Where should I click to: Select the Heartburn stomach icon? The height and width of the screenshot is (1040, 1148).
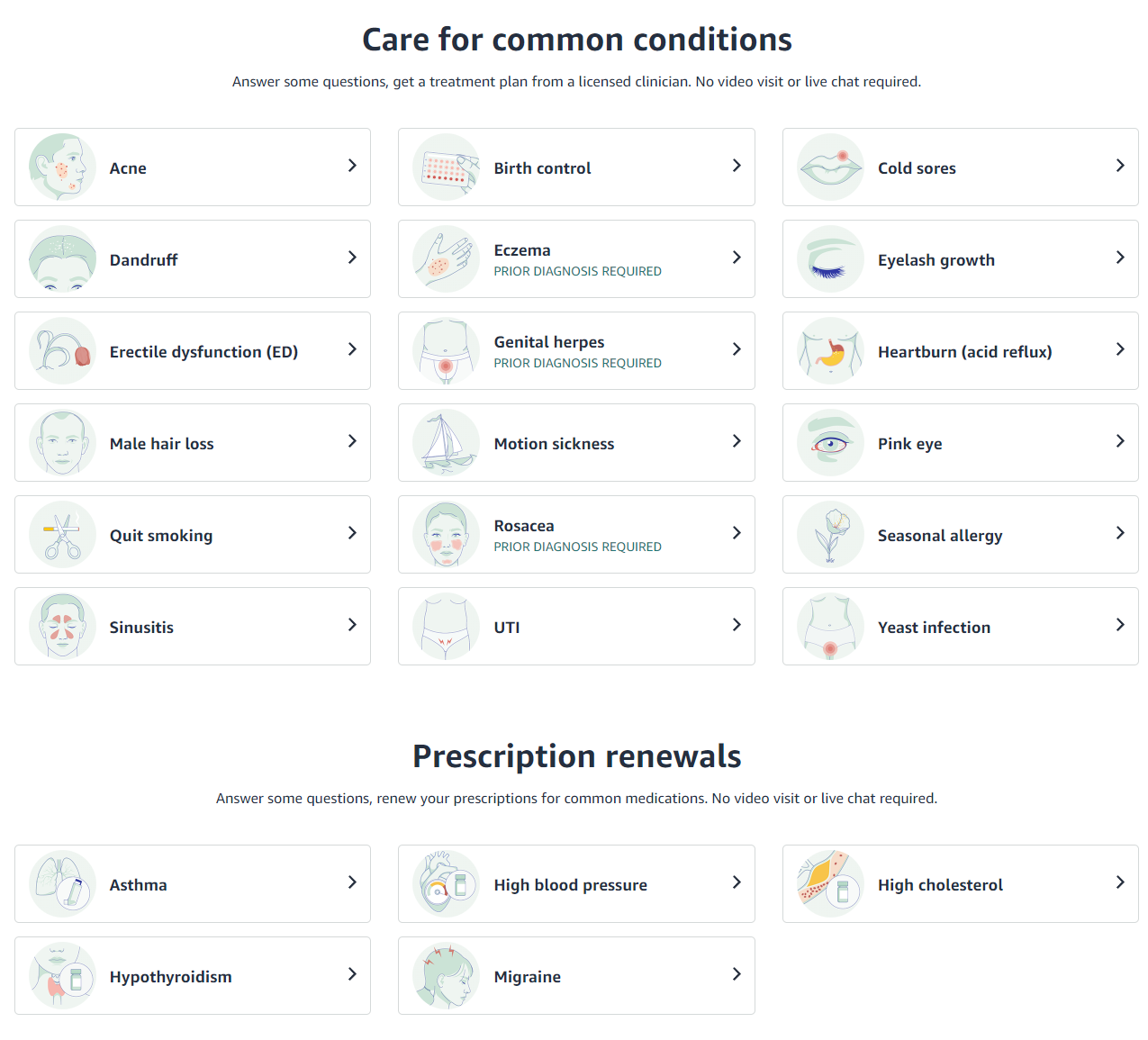(830, 351)
